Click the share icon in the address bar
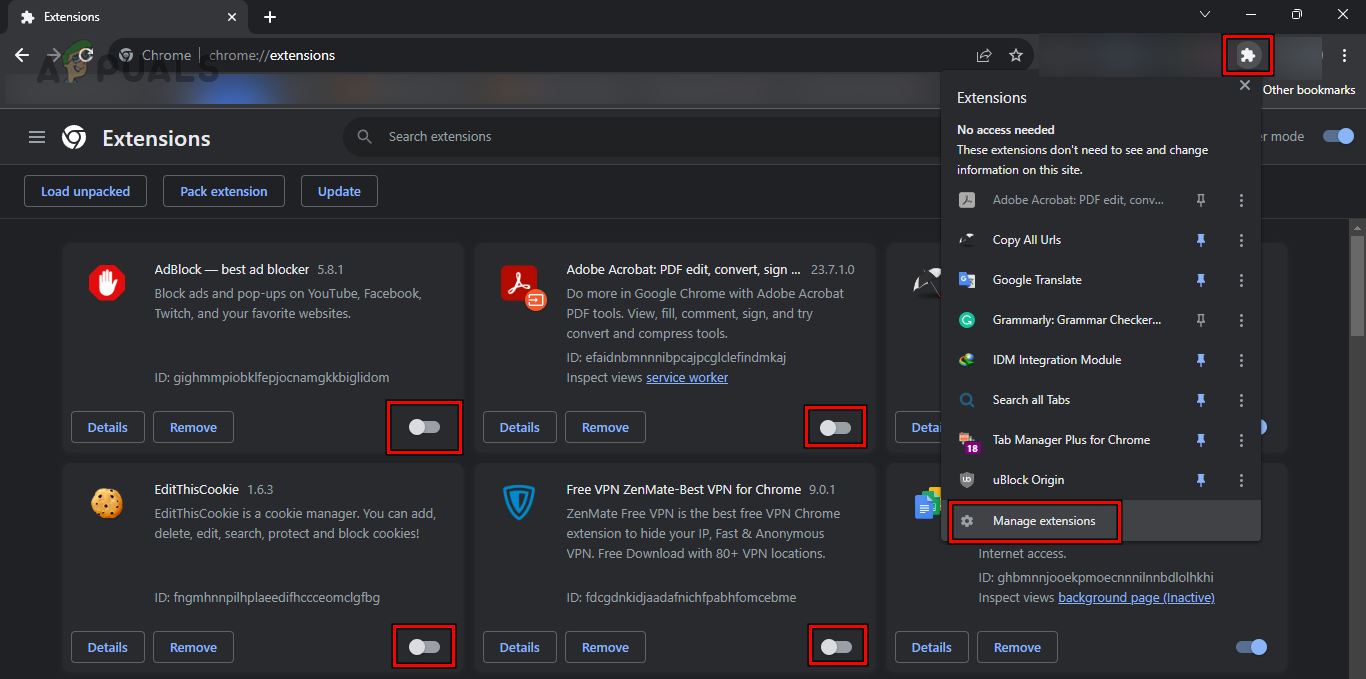1366x679 pixels. 983,55
